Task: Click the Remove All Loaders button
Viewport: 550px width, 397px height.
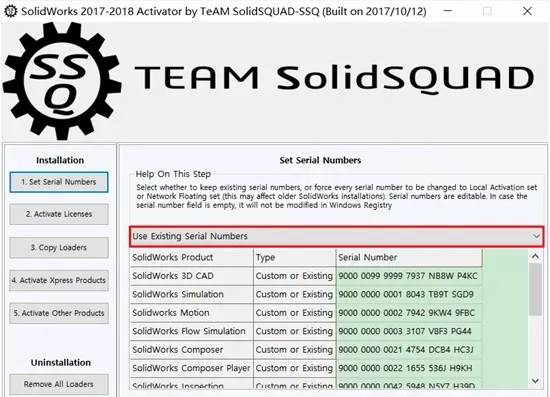Action: (x=59, y=384)
